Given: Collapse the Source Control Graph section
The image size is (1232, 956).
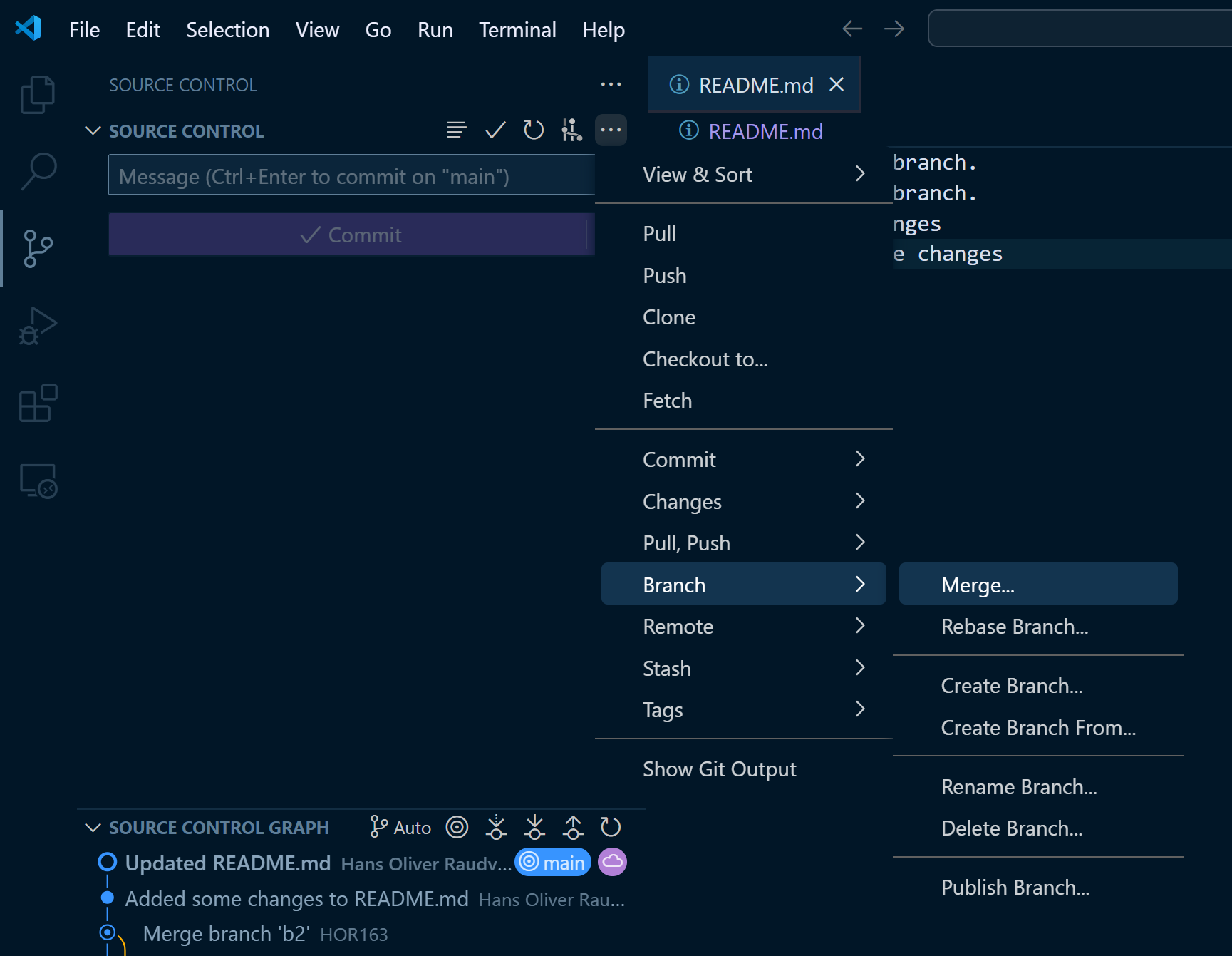Looking at the screenshot, I should point(93,828).
